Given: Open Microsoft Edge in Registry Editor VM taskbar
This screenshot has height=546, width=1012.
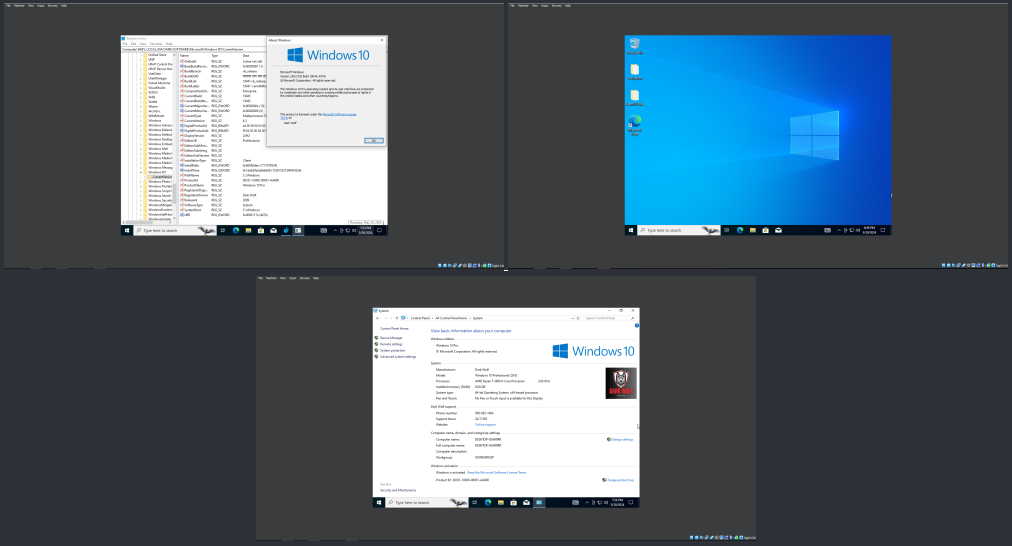Looking at the screenshot, I should pos(236,230).
